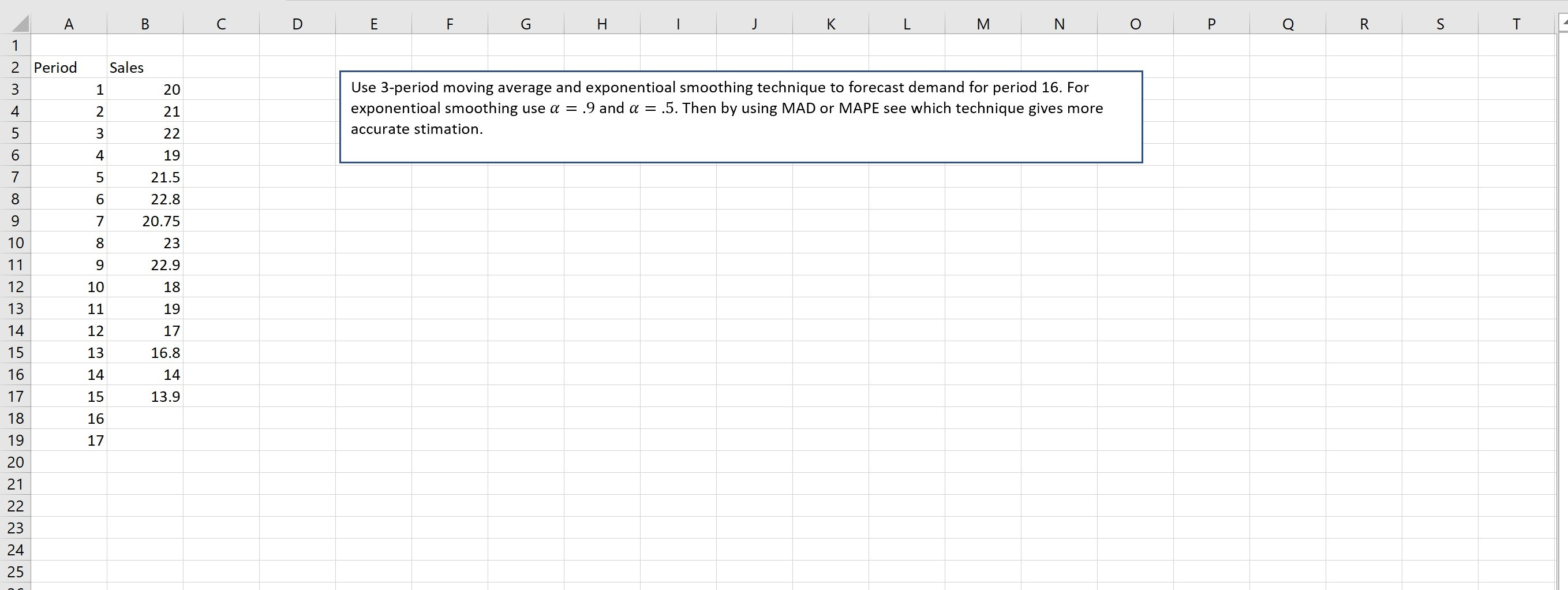The height and width of the screenshot is (590, 1568).
Task: Select cell A18 containing period 16
Action: pyautogui.click(x=69, y=418)
